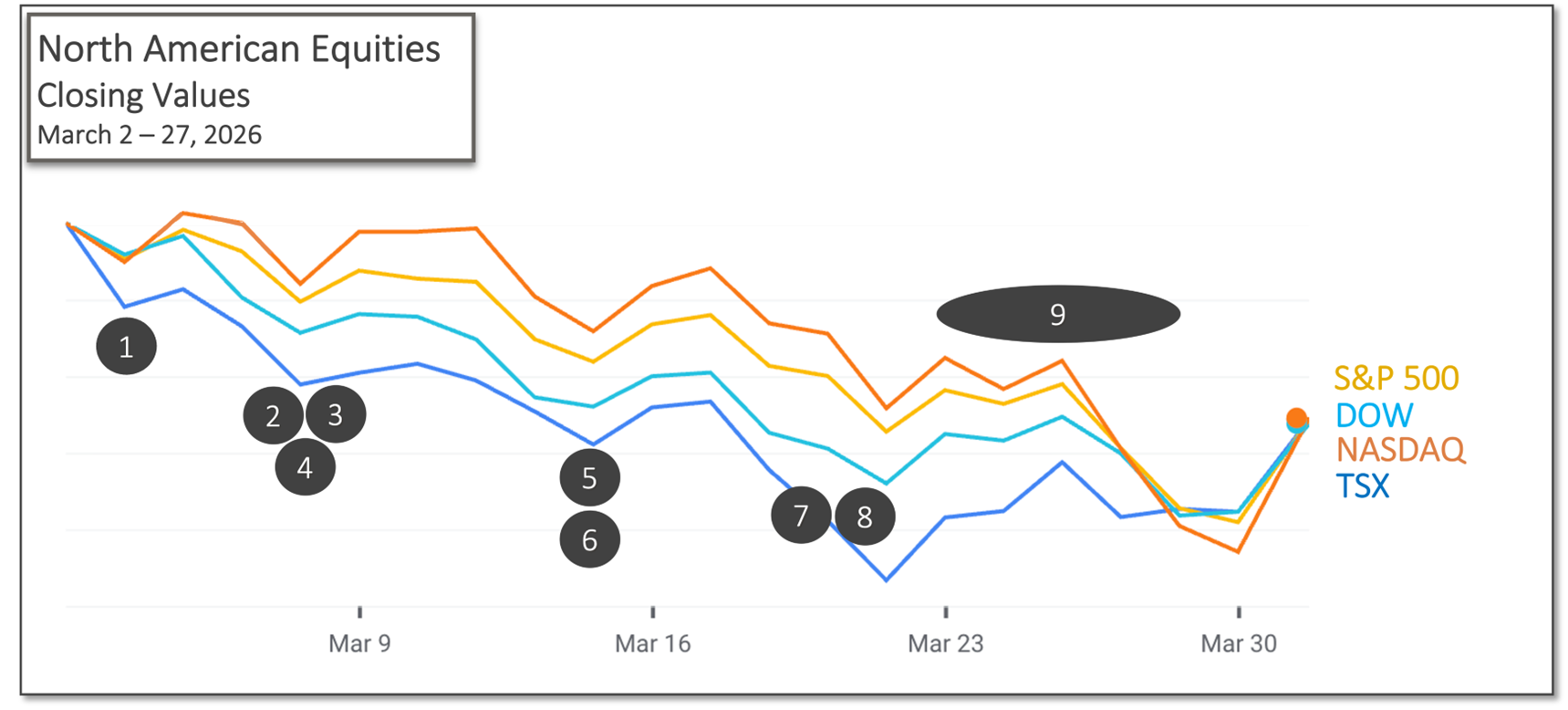
Task: Select annotation circle number 4
Action: click(x=305, y=468)
